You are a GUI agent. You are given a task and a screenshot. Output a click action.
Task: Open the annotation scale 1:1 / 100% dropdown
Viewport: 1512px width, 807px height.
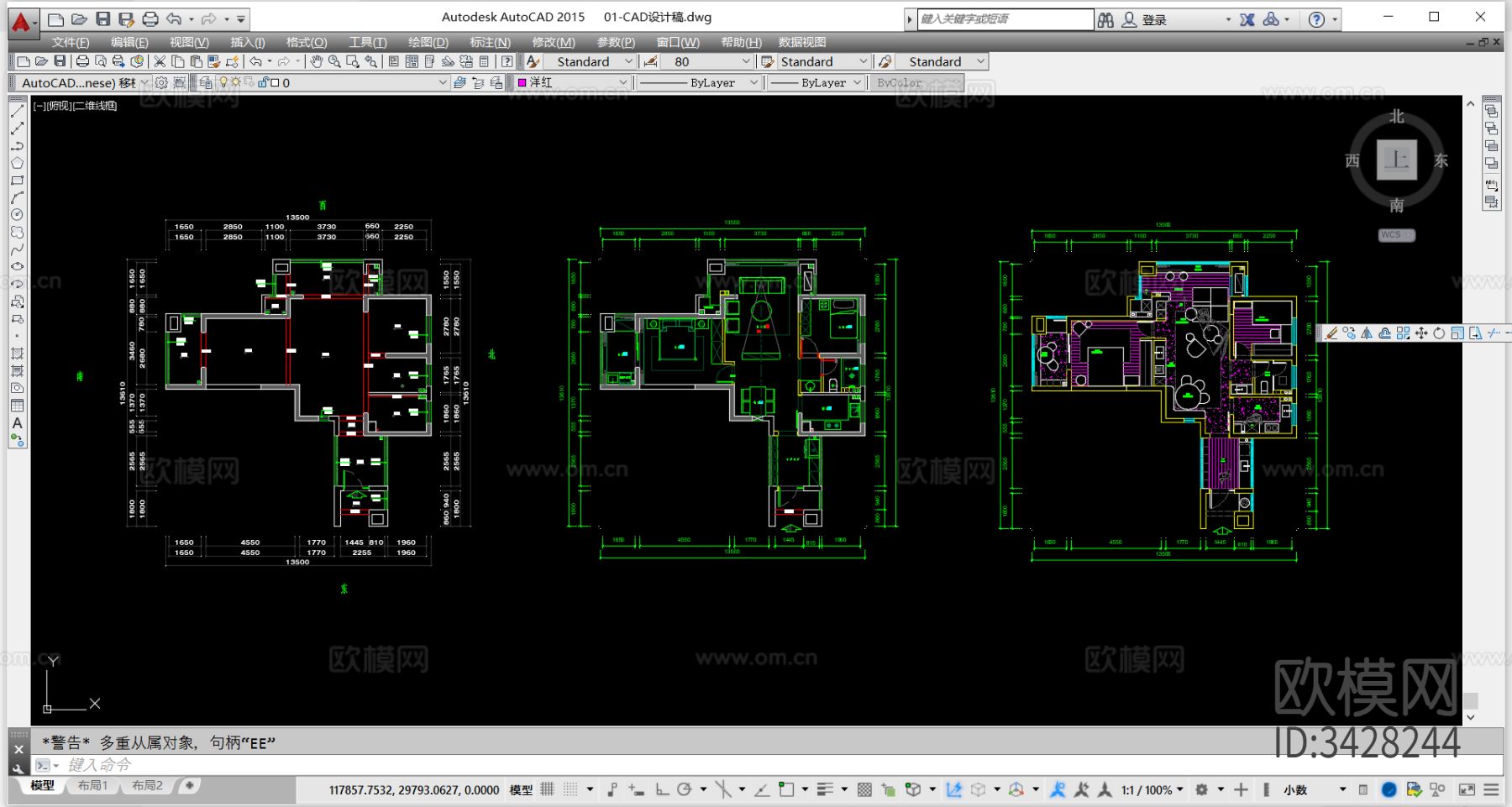[1152, 789]
